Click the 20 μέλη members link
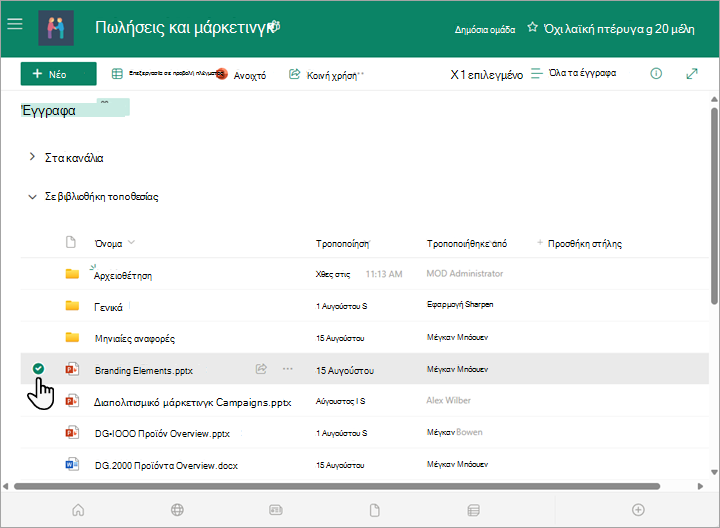720x528 pixels. [675, 29]
